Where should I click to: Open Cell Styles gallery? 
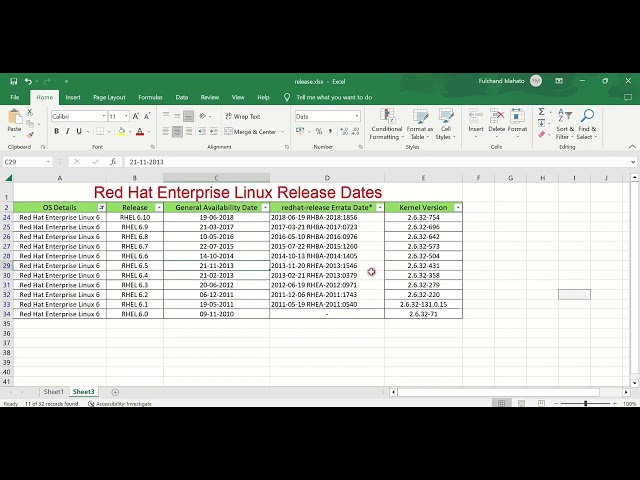pyautogui.click(x=445, y=124)
